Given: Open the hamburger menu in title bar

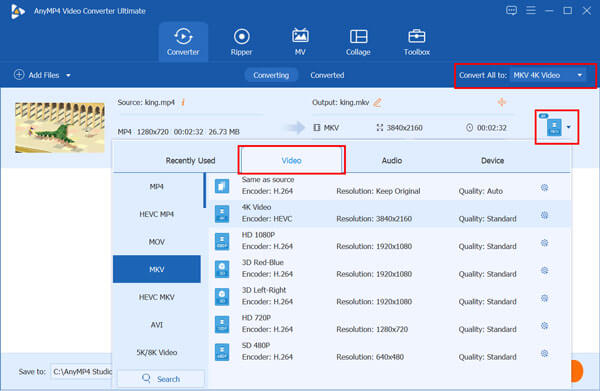Looking at the screenshot, I should click(x=531, y=10).
